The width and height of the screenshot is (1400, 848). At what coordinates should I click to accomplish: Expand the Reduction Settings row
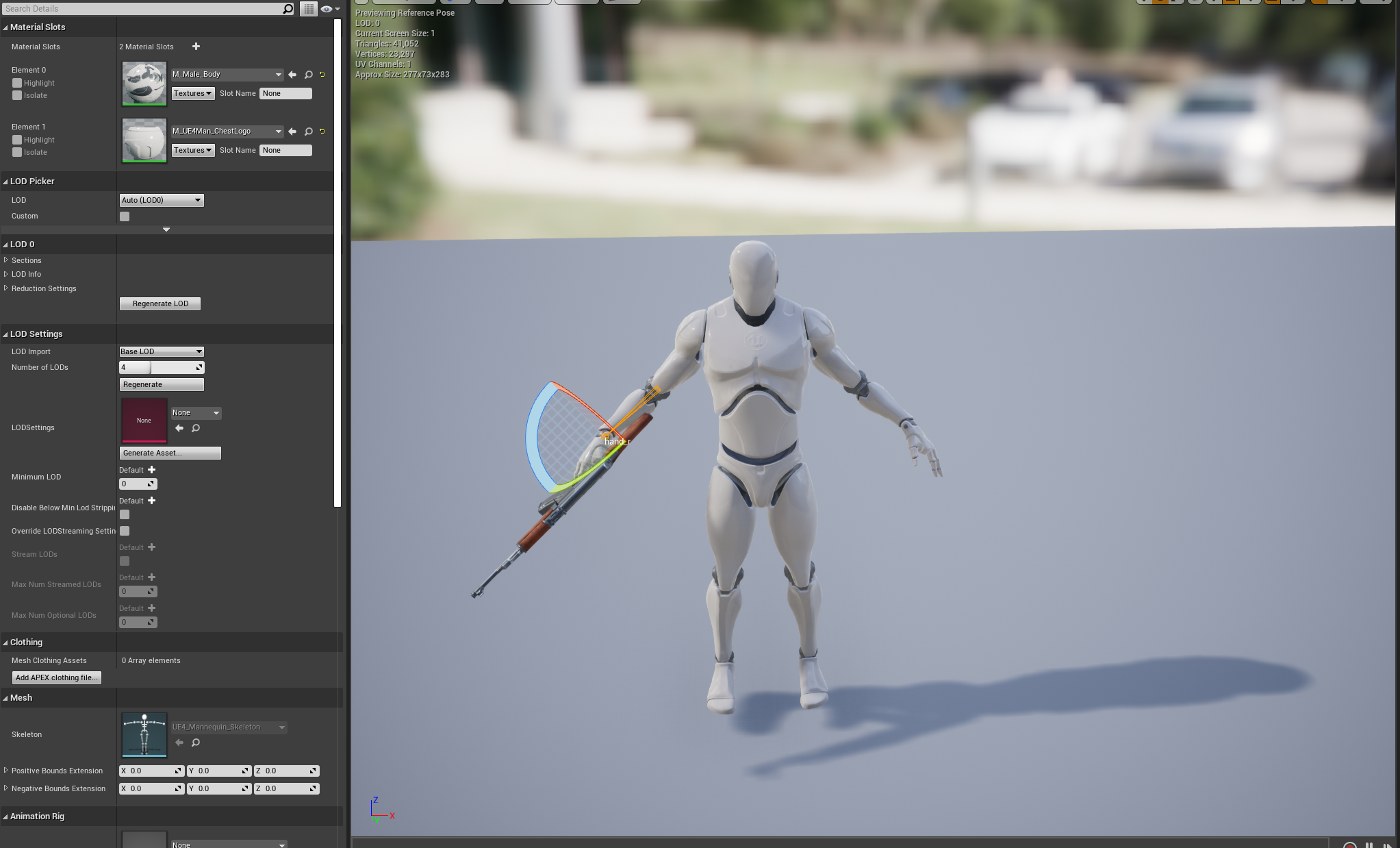pyautogui.click(x=6, y=288)
